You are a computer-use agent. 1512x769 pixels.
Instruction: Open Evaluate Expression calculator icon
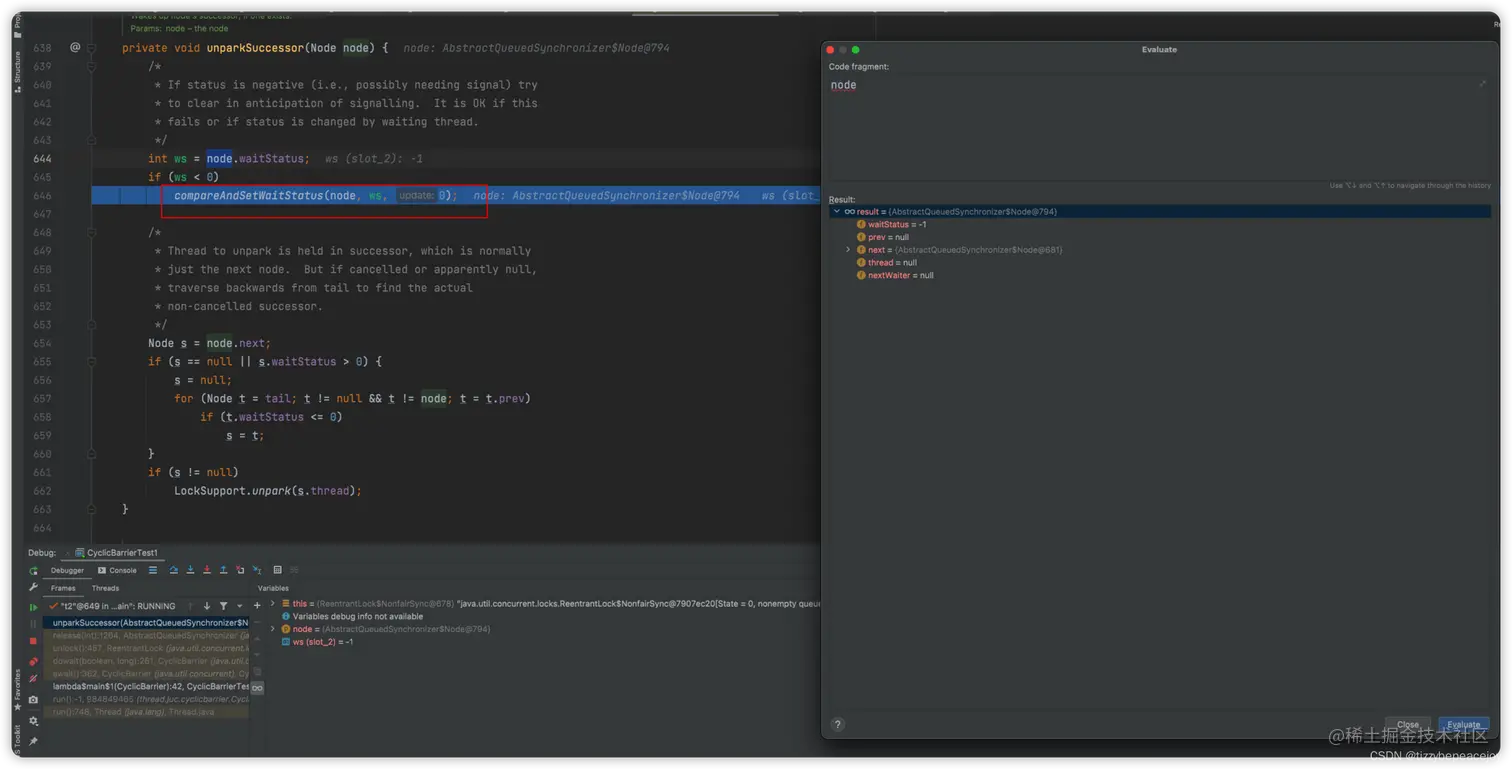pos(277,570)
